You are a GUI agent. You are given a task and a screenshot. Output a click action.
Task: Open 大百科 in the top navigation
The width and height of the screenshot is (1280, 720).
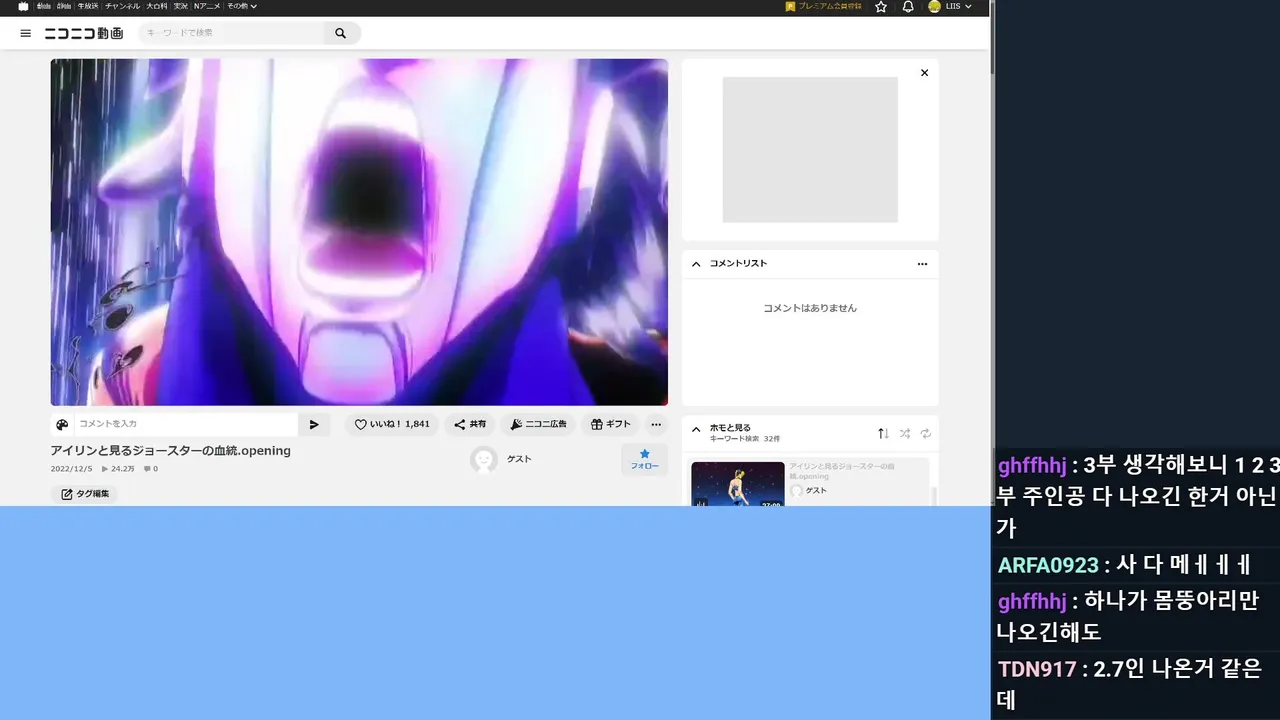click(x=157, y=6)
